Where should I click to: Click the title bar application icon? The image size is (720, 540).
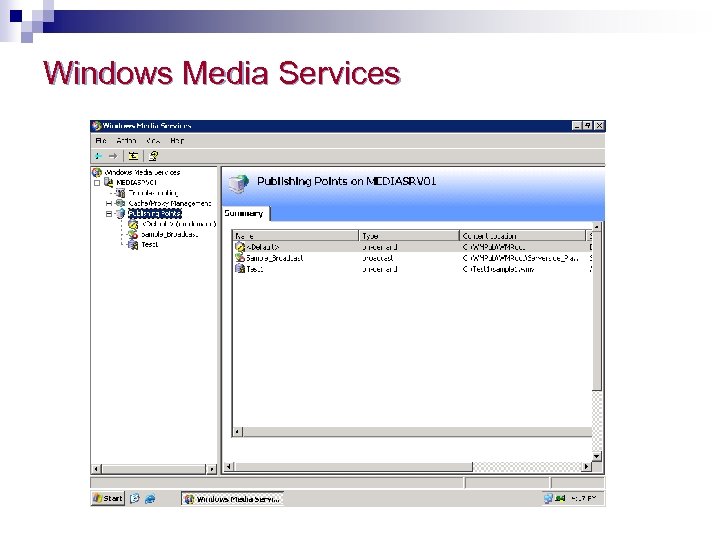click(96, 126)
